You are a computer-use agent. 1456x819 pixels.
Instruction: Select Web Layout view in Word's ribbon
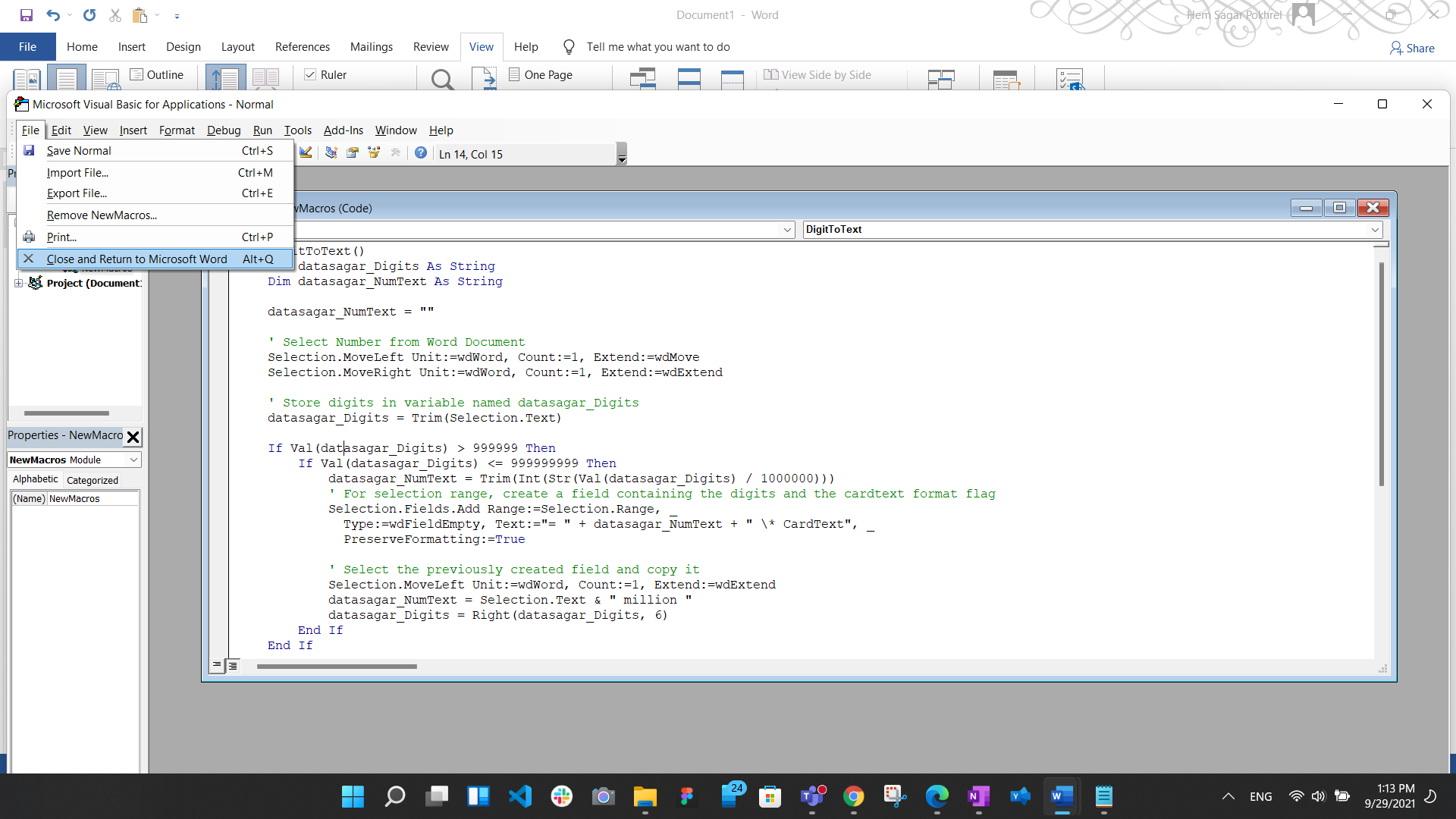105,79
